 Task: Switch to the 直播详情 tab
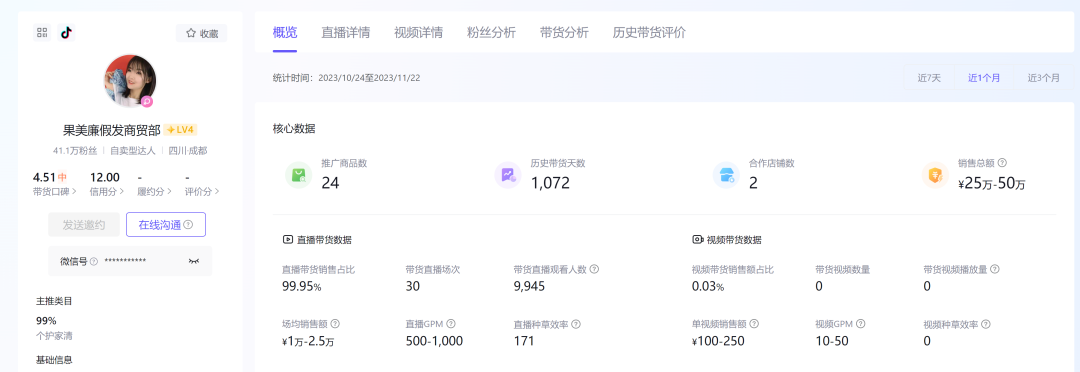[x=345, y=32]
